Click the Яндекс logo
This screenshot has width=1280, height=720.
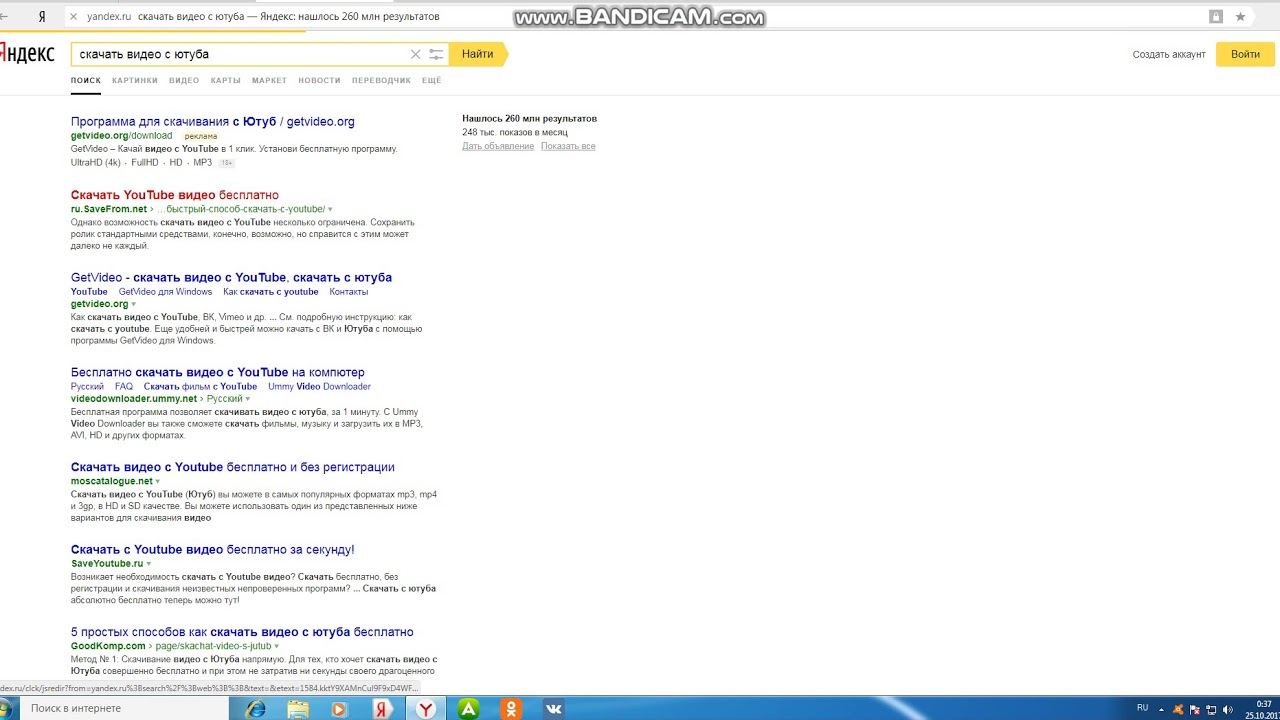(27, 54)
